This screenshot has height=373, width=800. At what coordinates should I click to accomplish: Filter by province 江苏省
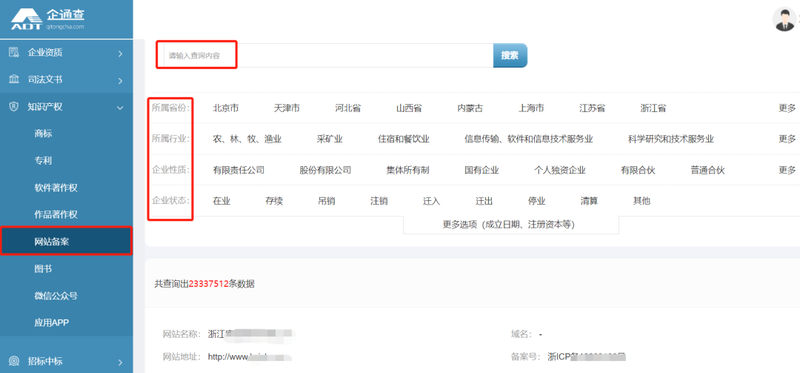592,108
